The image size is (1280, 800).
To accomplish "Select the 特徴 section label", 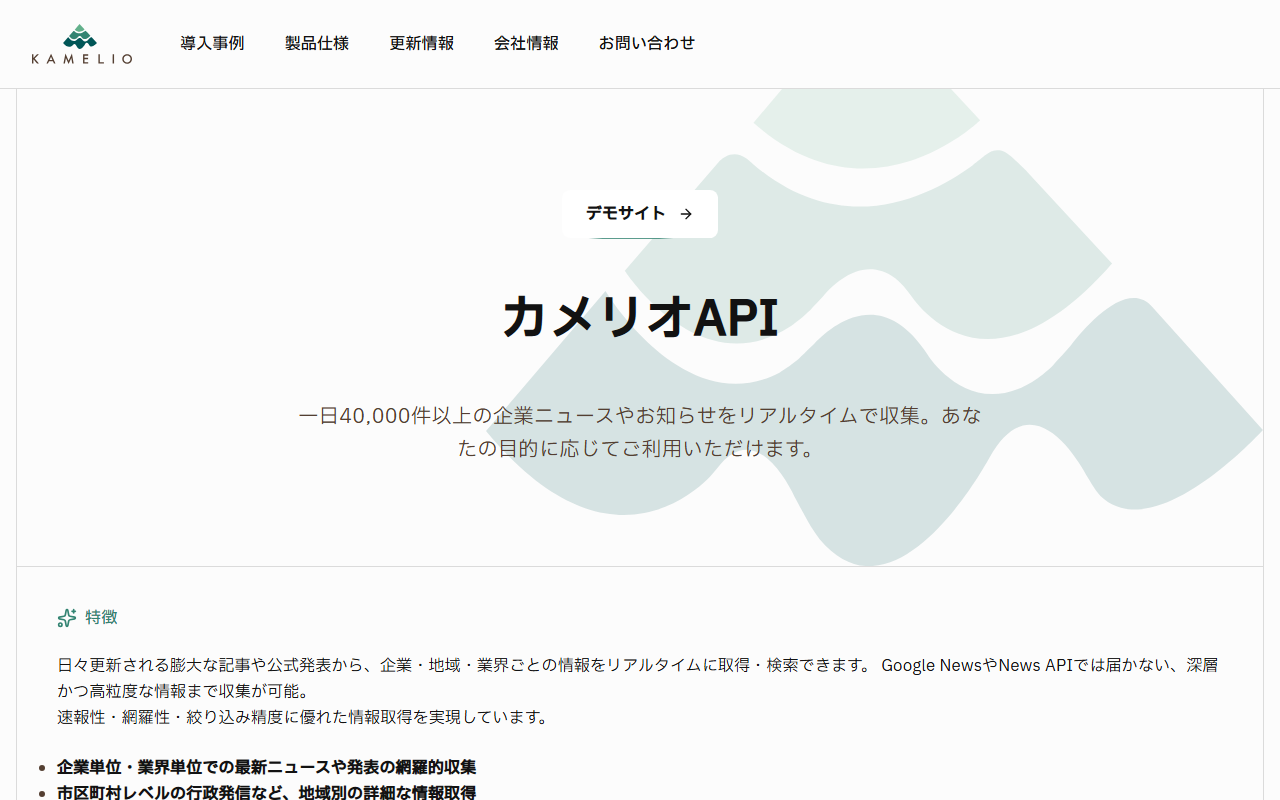I will pos(101,617).
